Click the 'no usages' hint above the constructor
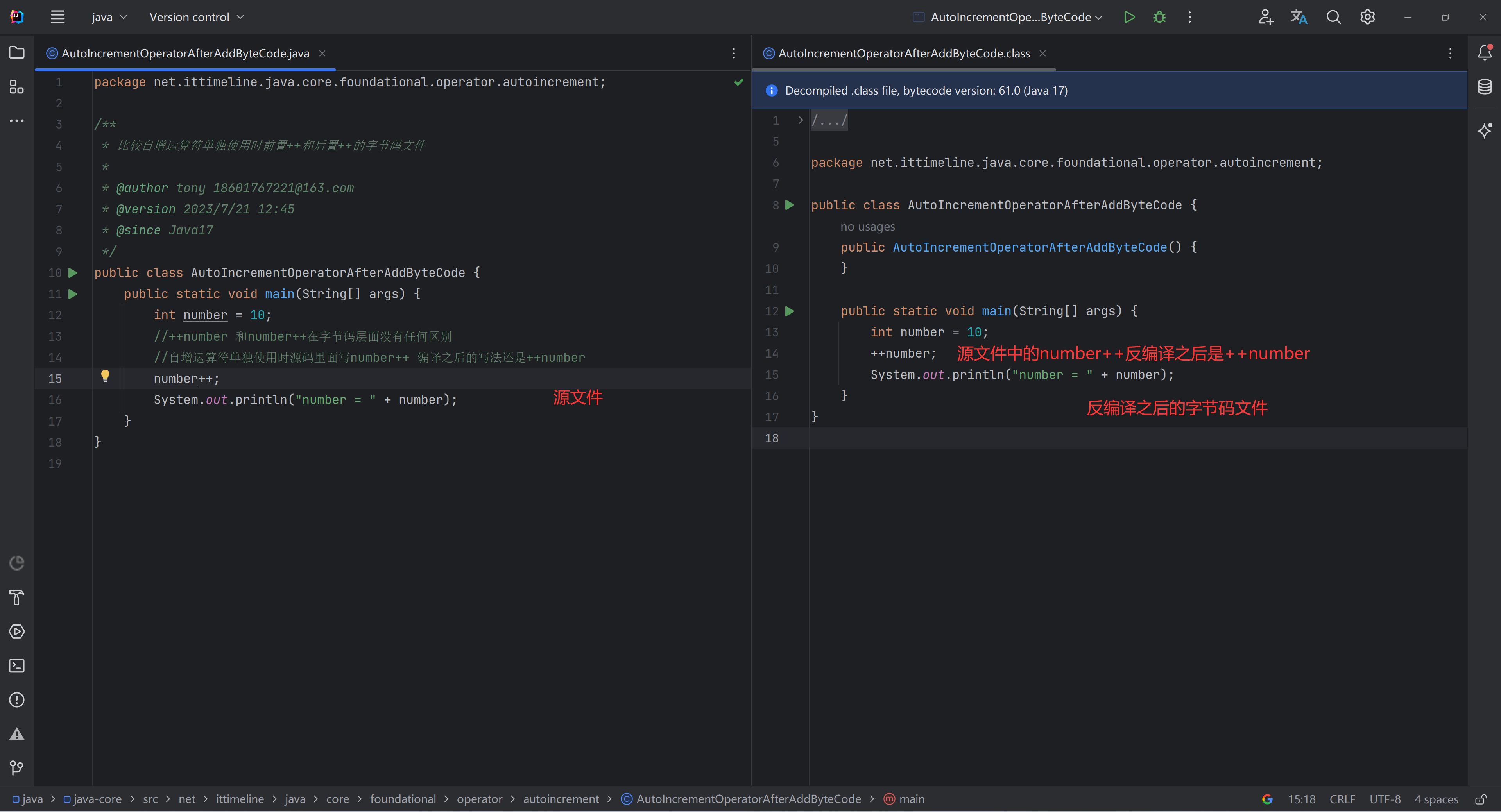 [867, 227]
